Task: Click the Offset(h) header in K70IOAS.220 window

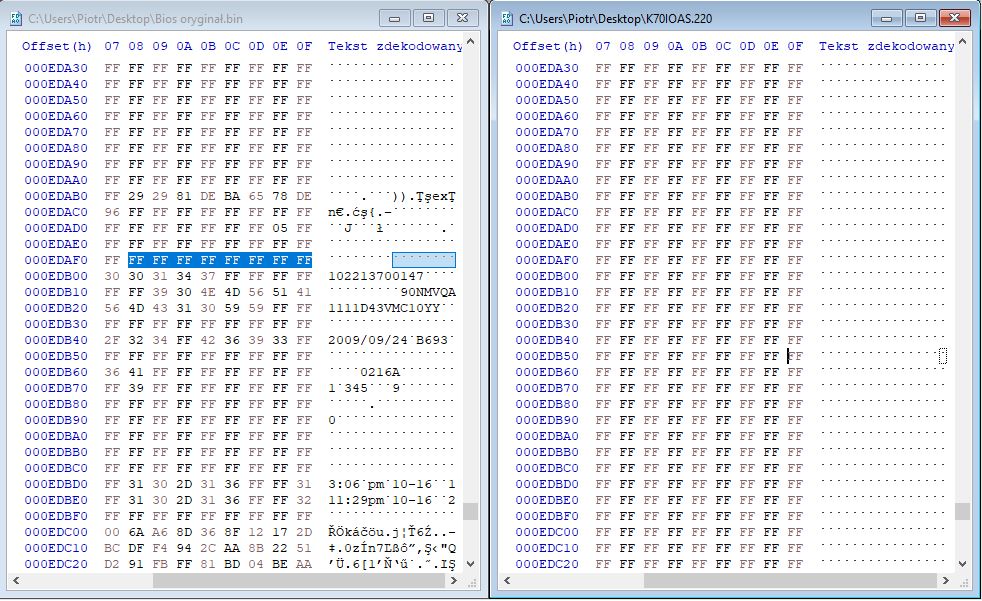Action: (x=547, y=46)
